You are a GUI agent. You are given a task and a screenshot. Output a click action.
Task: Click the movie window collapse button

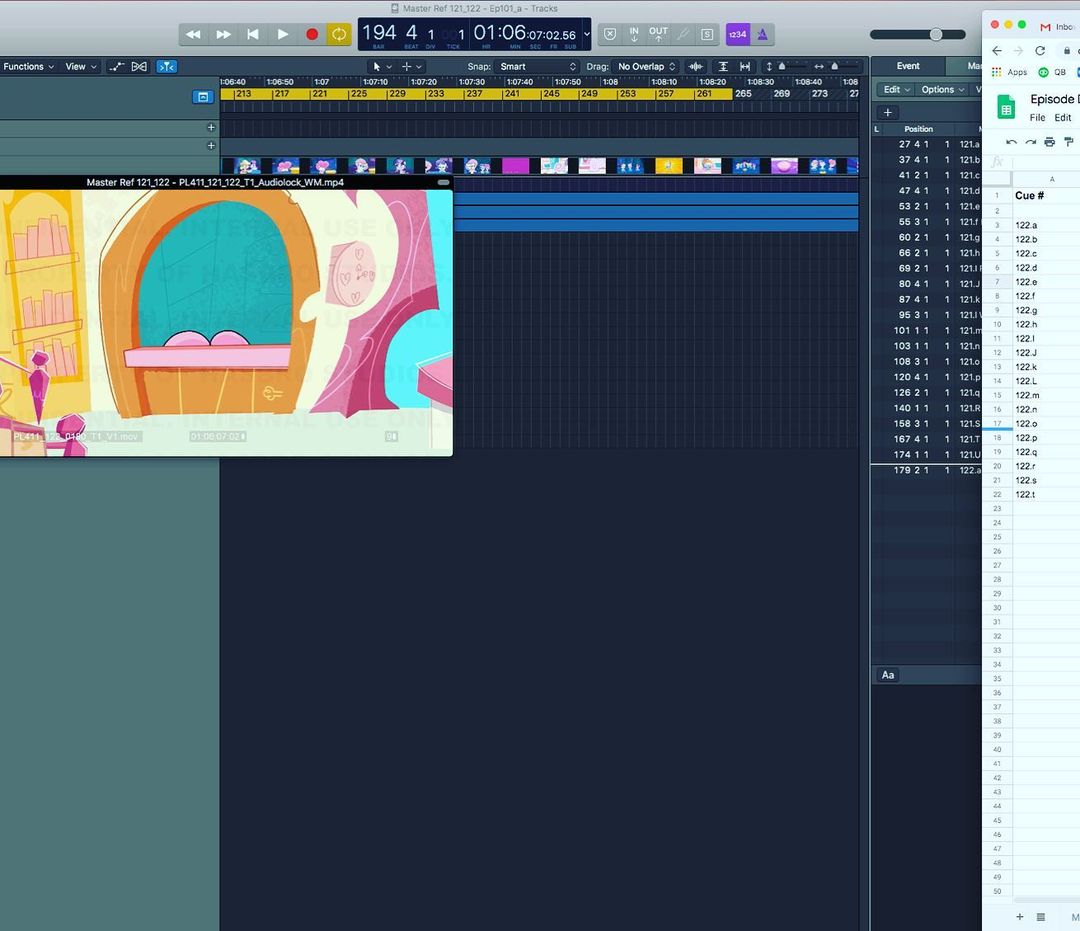pyautogui.click(x=444, y=182)
